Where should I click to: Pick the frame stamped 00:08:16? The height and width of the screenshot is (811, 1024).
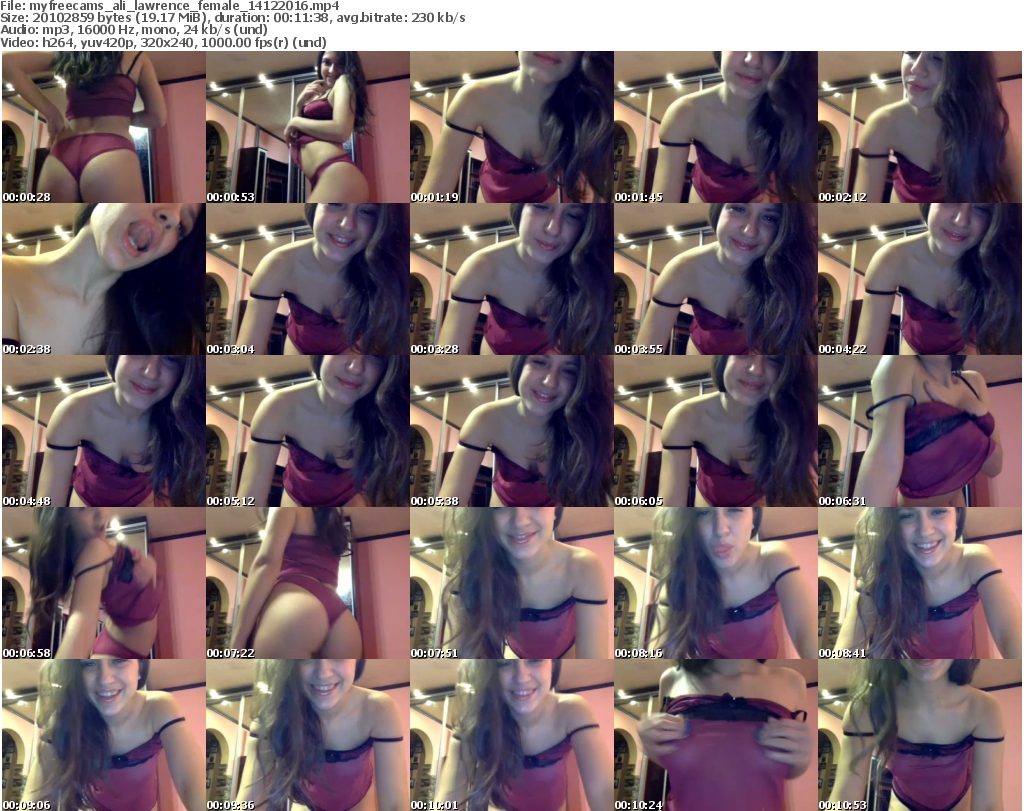[716, 583]
